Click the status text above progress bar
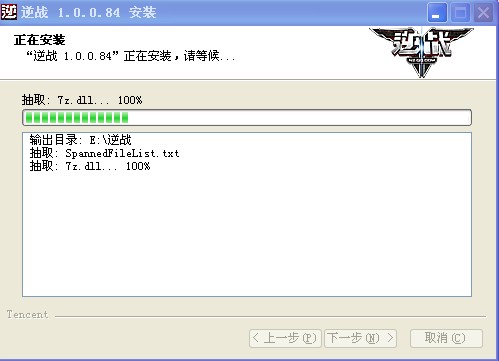This screenshot has width=499, height=361. point(82,100)
